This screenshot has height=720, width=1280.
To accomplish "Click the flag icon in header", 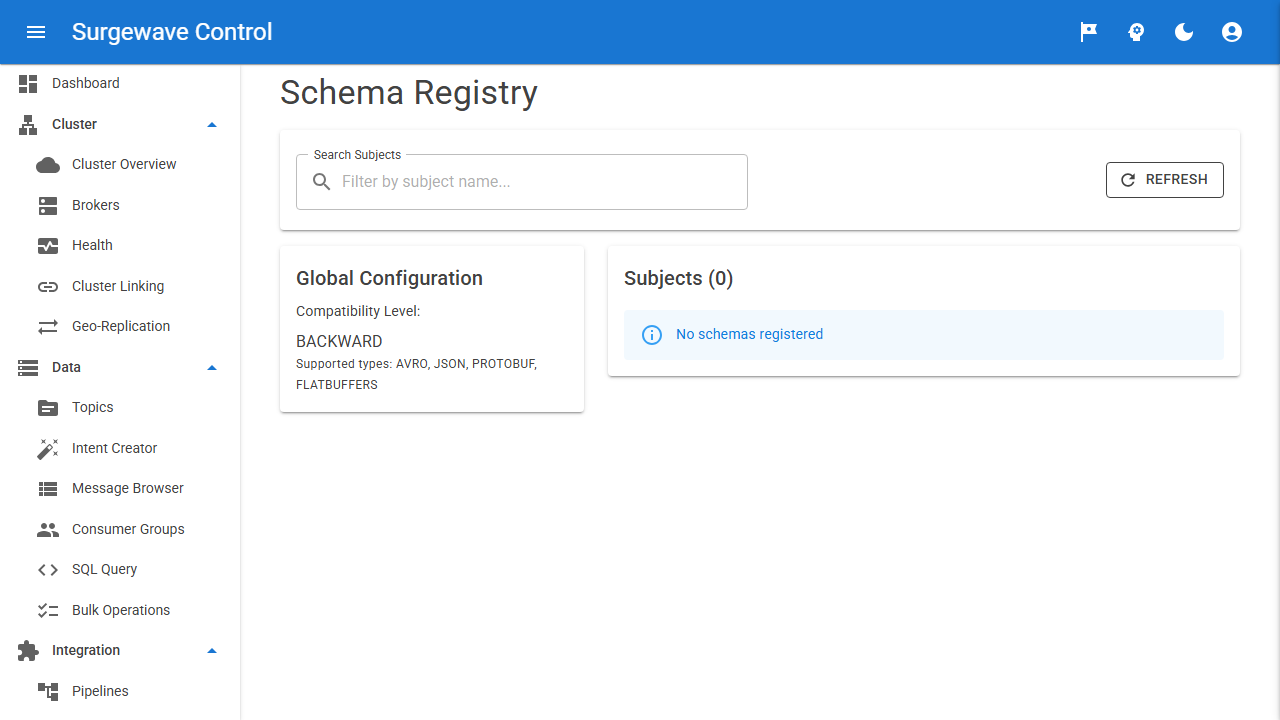I will [1088, 32].
